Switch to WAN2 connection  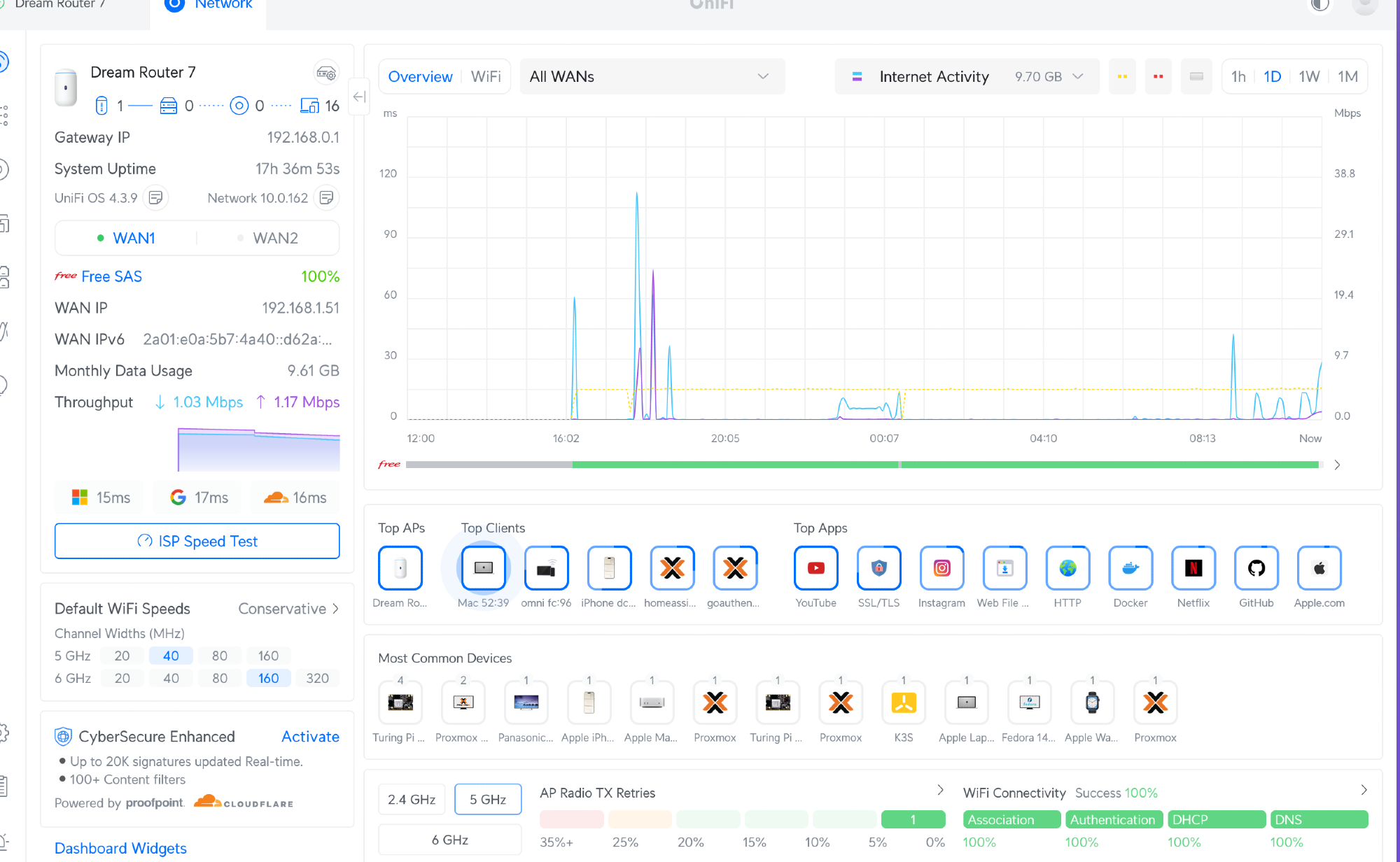274,239
